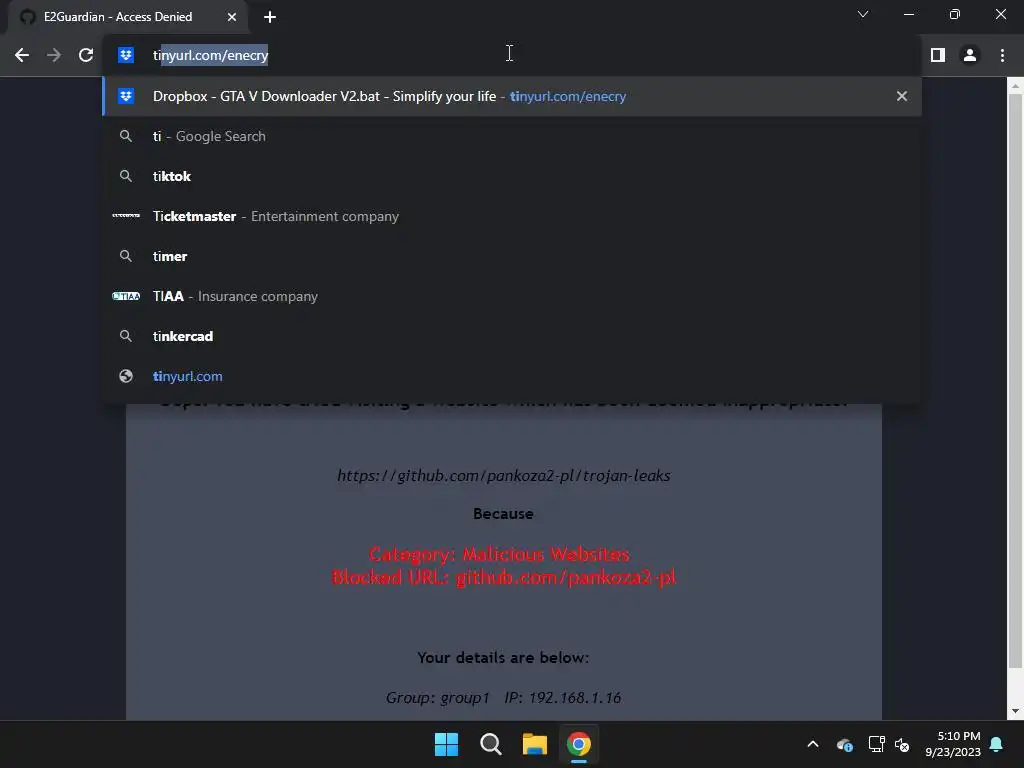Open the Chrome profile menu
This screenshot has width=1024, height=768.
click(970, 56)
